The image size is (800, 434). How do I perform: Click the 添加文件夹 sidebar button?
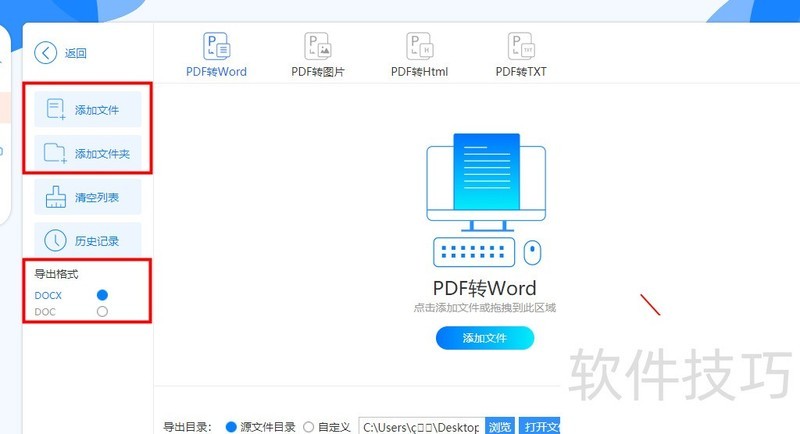coord(88,153)
